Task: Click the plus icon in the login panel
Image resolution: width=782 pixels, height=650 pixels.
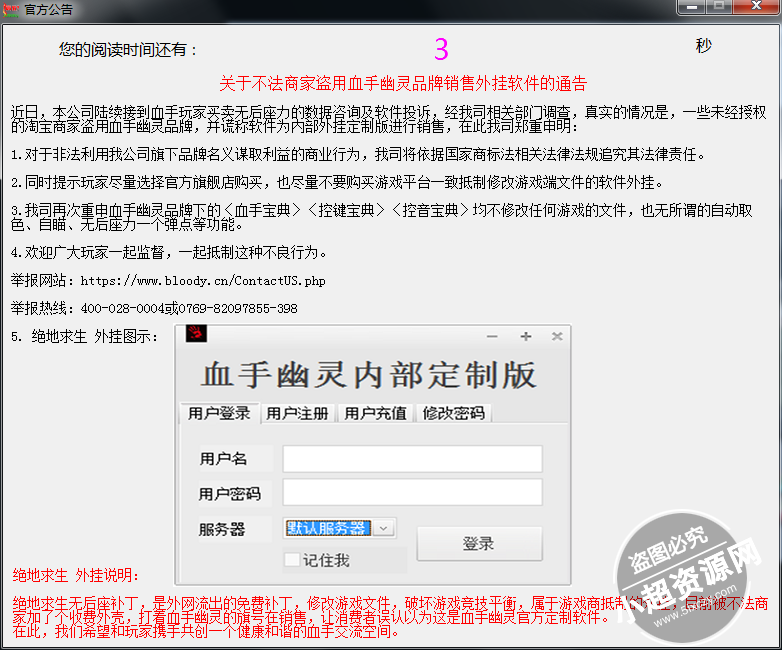Action: (526, 337)
